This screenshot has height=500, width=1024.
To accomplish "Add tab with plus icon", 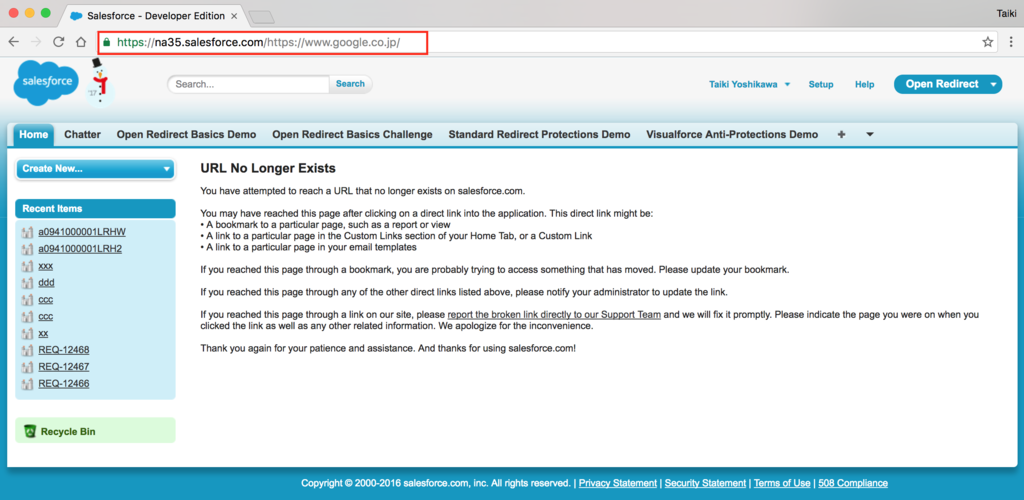I will point(841,134).
